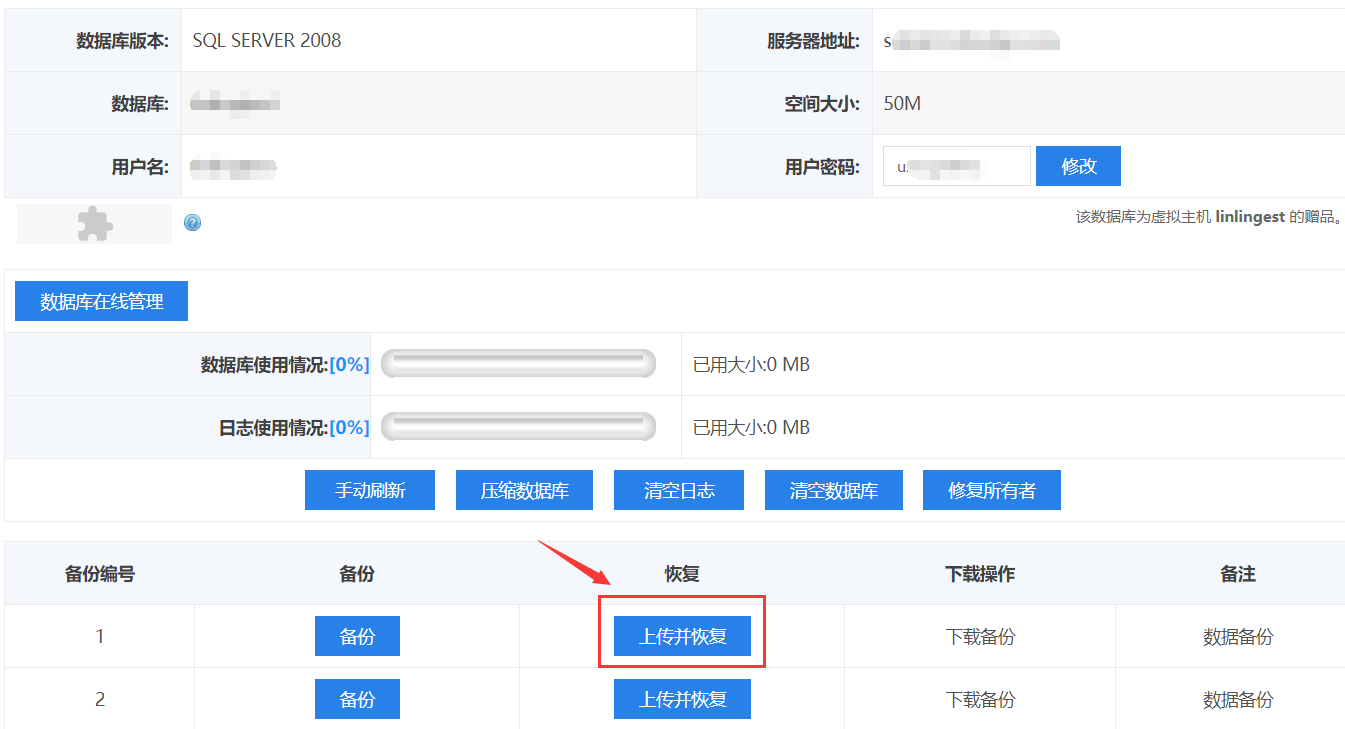Click the [0%] value beside 数据库使用情况
Image resolution: width=1345 pixels, height=729 pixels.
[349, 365]
